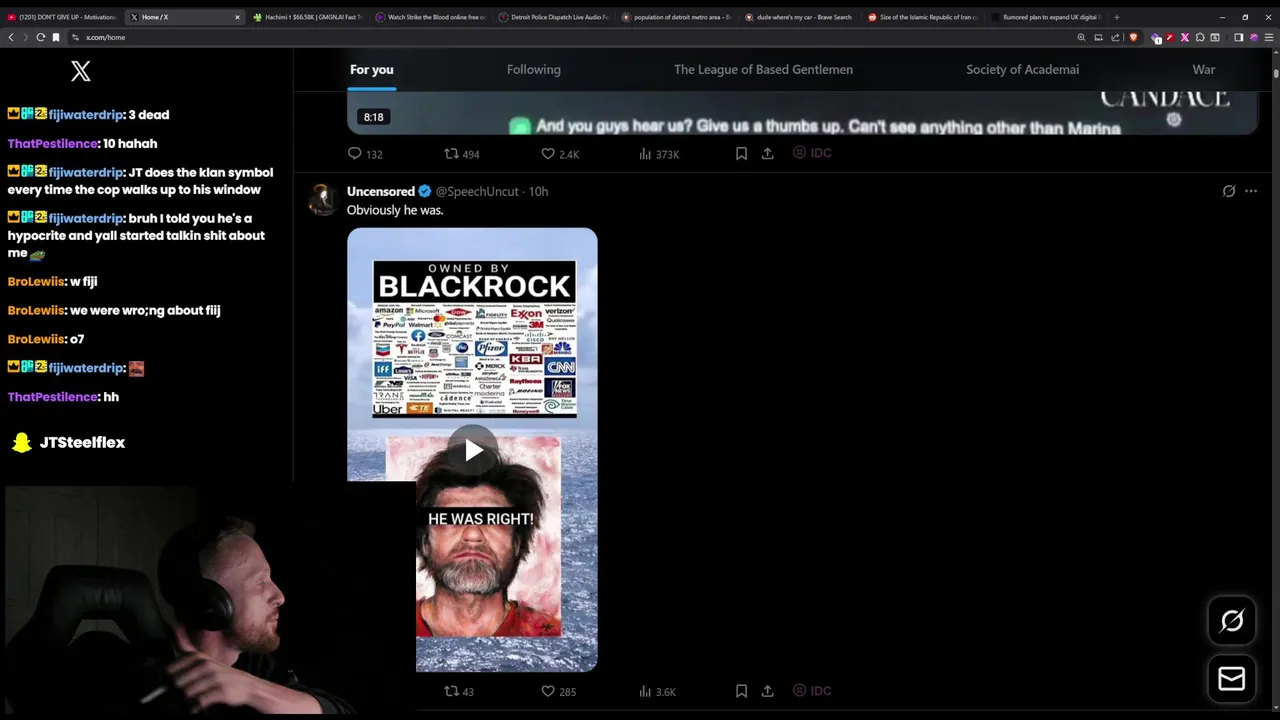
Task: Click the X logo in the sidebar
Action: coord(81,71)
